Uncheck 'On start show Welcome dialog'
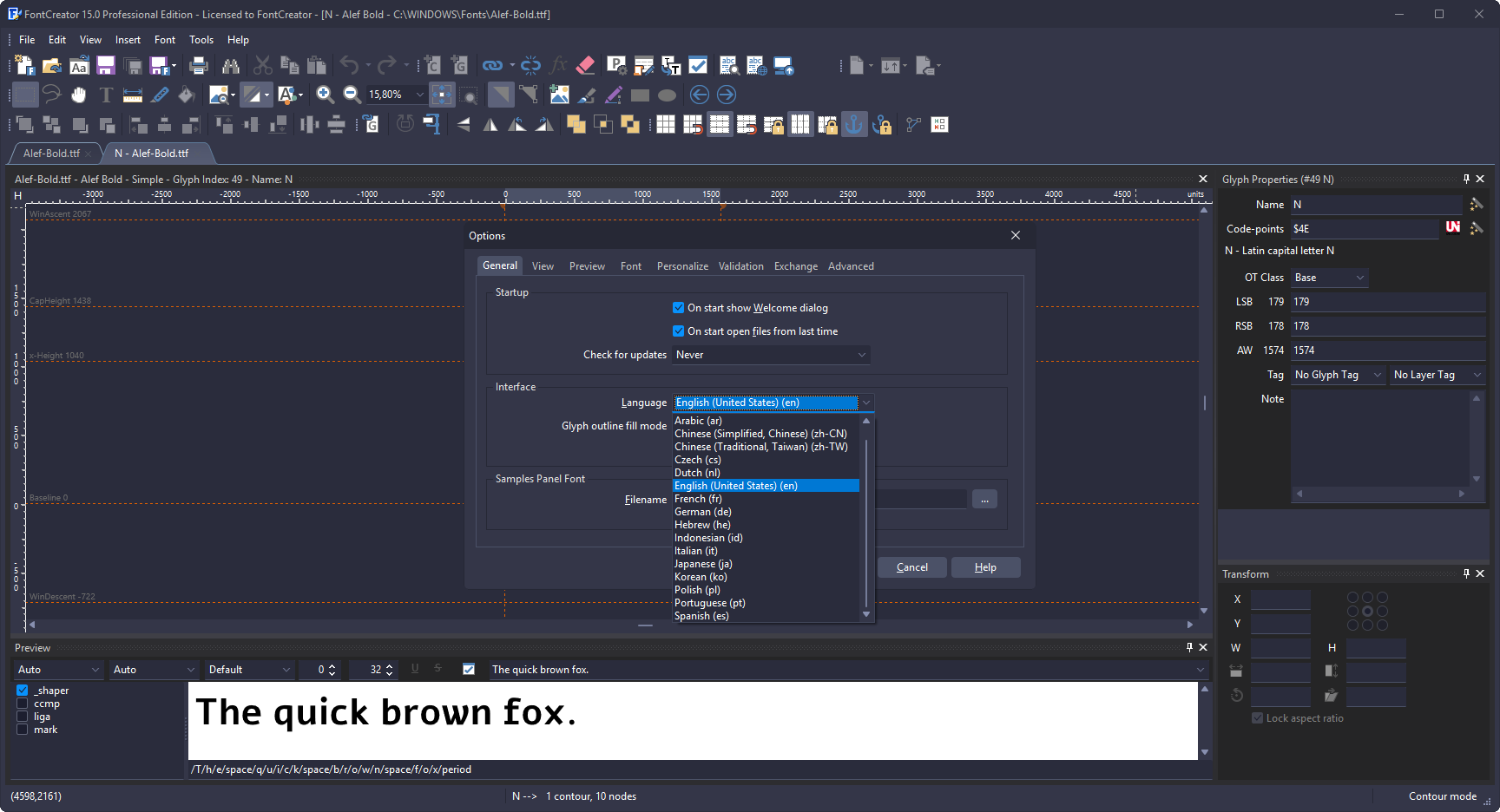The height and width of the screenshot is (812, 1500). (x=678, y=308)
